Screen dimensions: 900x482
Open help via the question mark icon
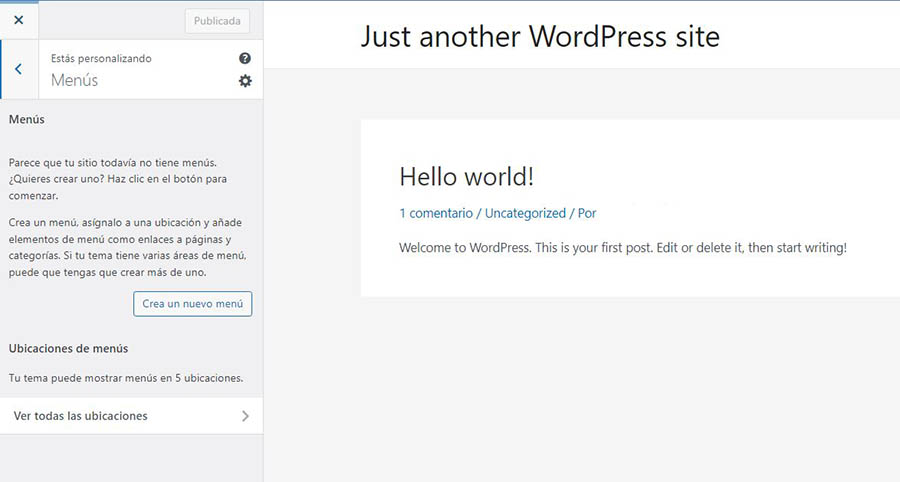245,59
